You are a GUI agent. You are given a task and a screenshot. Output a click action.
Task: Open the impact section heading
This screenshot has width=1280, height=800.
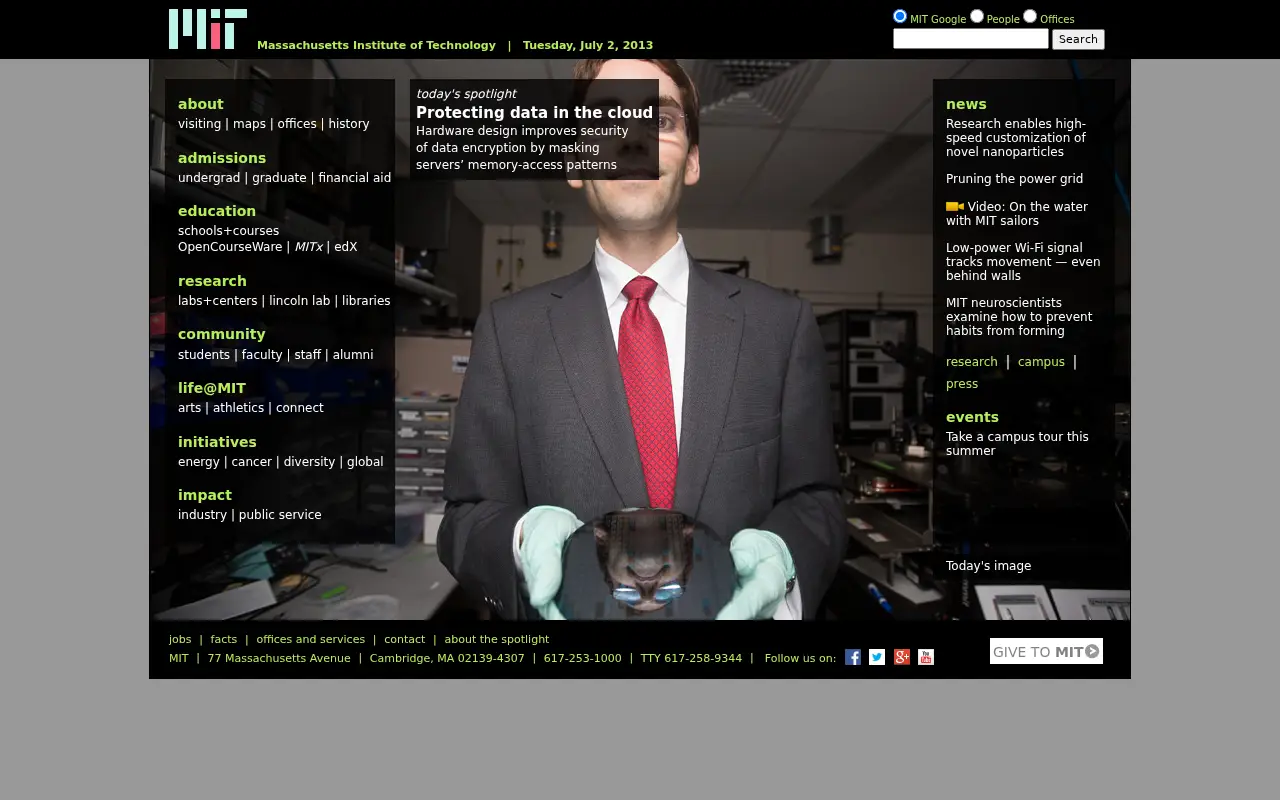[205, 495]
